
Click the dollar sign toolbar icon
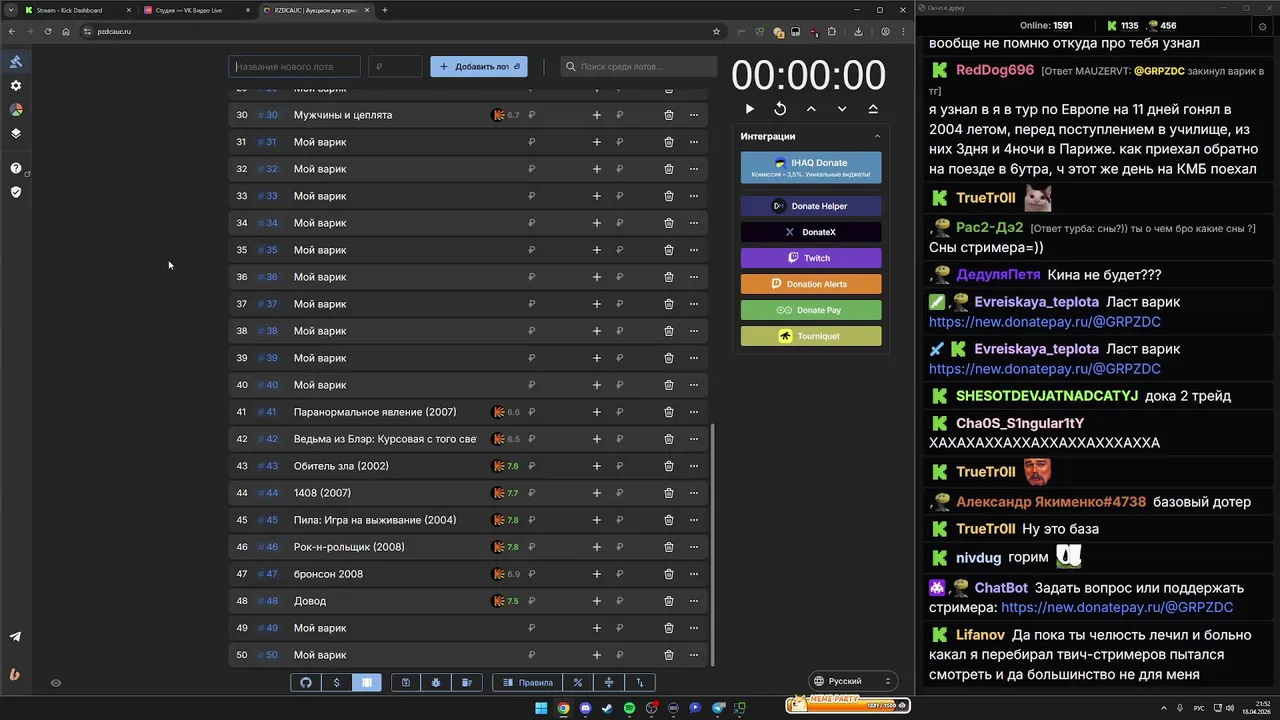point(336,682)
